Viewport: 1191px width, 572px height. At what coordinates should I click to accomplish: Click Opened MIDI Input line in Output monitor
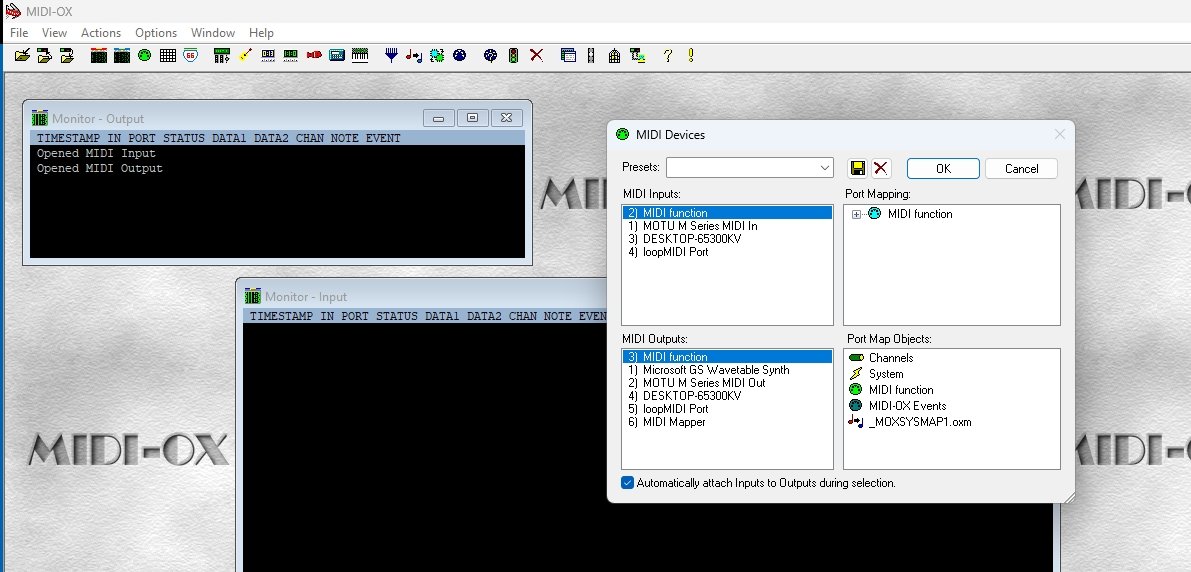click(x=96, y=153)
